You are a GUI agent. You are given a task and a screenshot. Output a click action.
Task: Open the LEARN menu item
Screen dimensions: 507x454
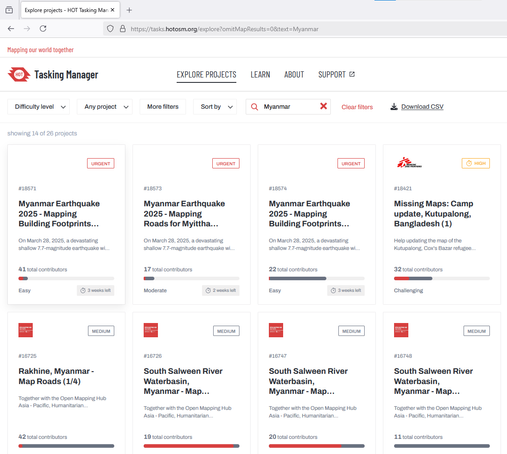(x=260, y=74)
